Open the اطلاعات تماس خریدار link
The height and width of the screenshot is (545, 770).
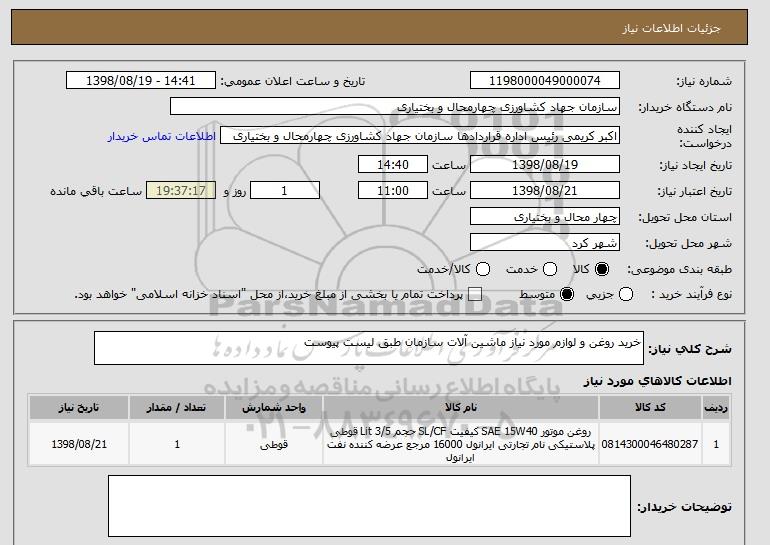162,136
